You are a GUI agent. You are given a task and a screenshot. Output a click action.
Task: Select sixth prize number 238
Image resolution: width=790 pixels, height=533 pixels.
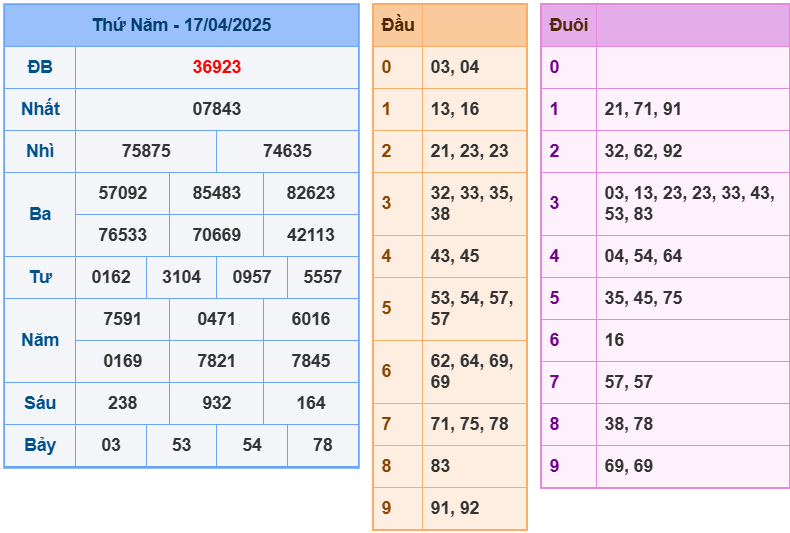(x=122, y=403)
